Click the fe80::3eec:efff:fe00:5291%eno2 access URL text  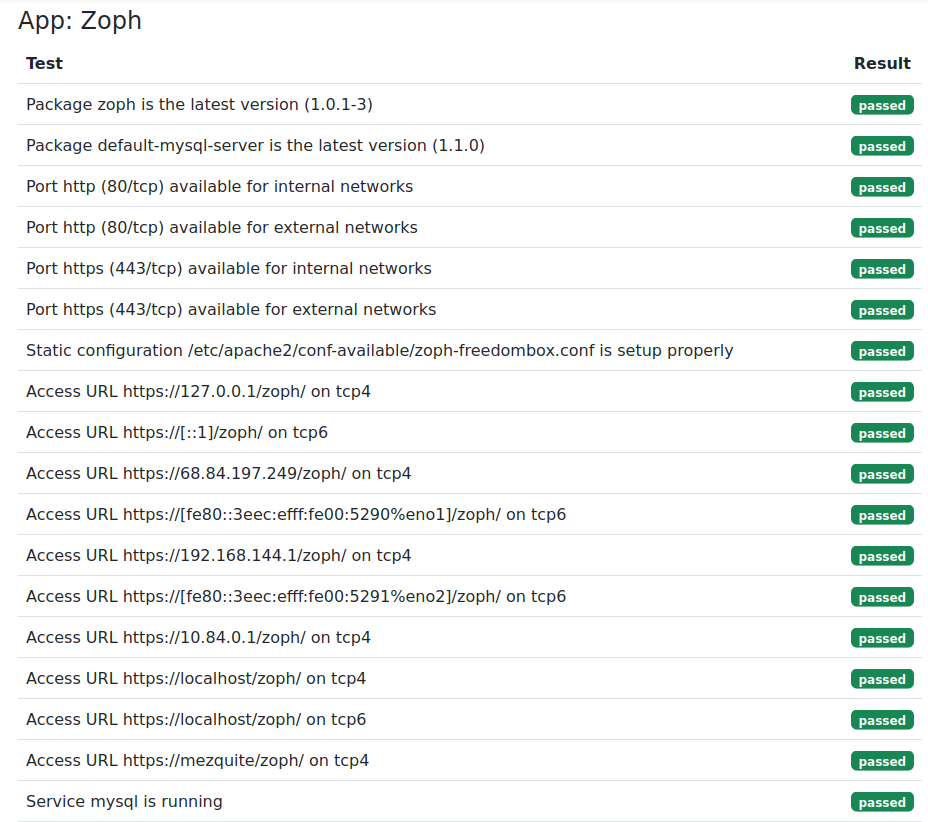(x=296, y=596)
